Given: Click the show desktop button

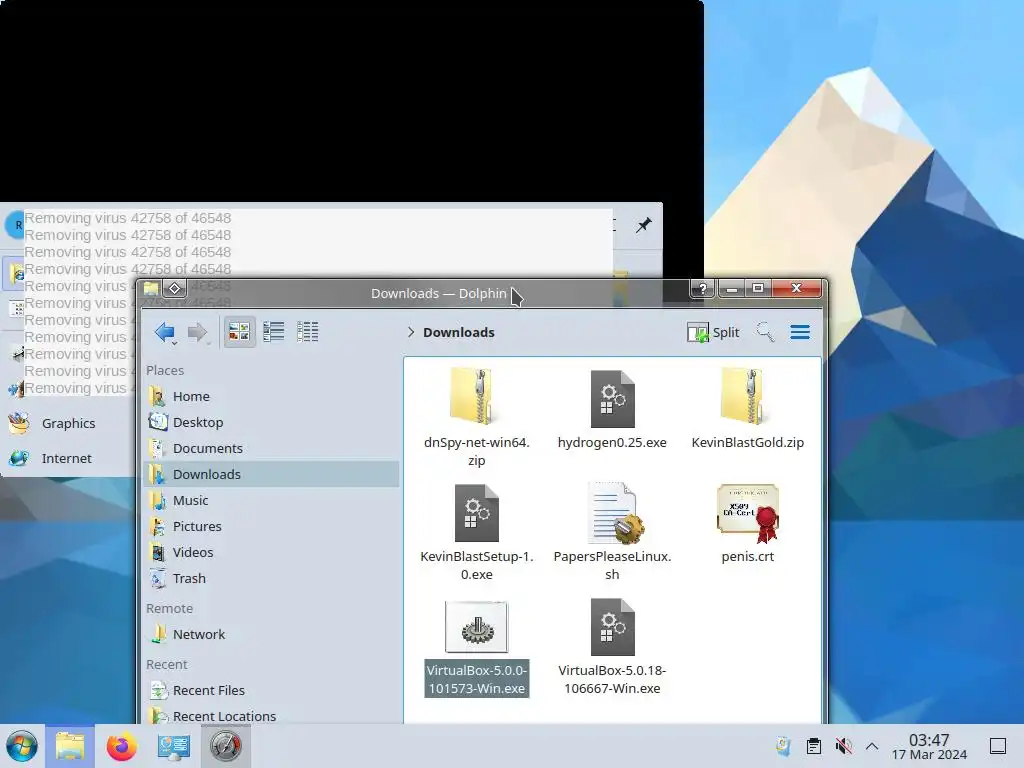Looking at the screenshot, I should point(998,746).
